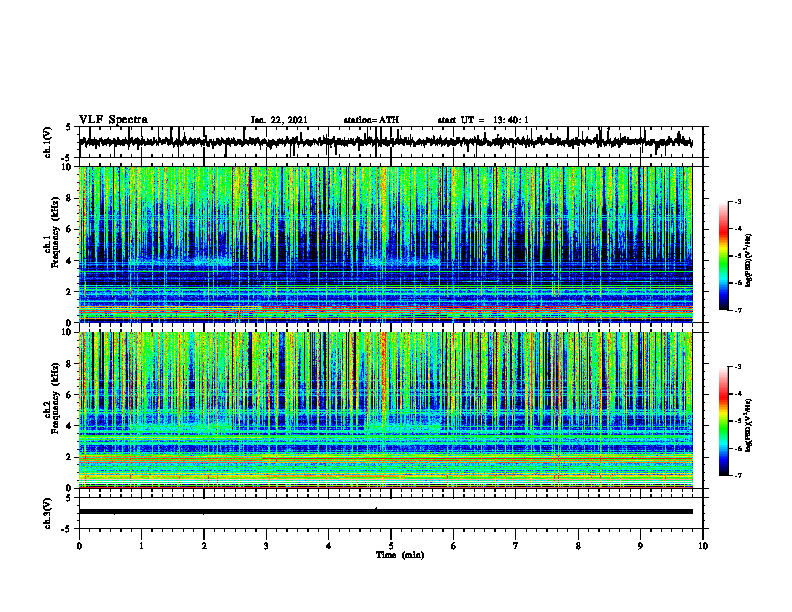Screen dimensions: 792x612
Task: Click the "ch.3(V)" axis label
Action: [48, 513]
